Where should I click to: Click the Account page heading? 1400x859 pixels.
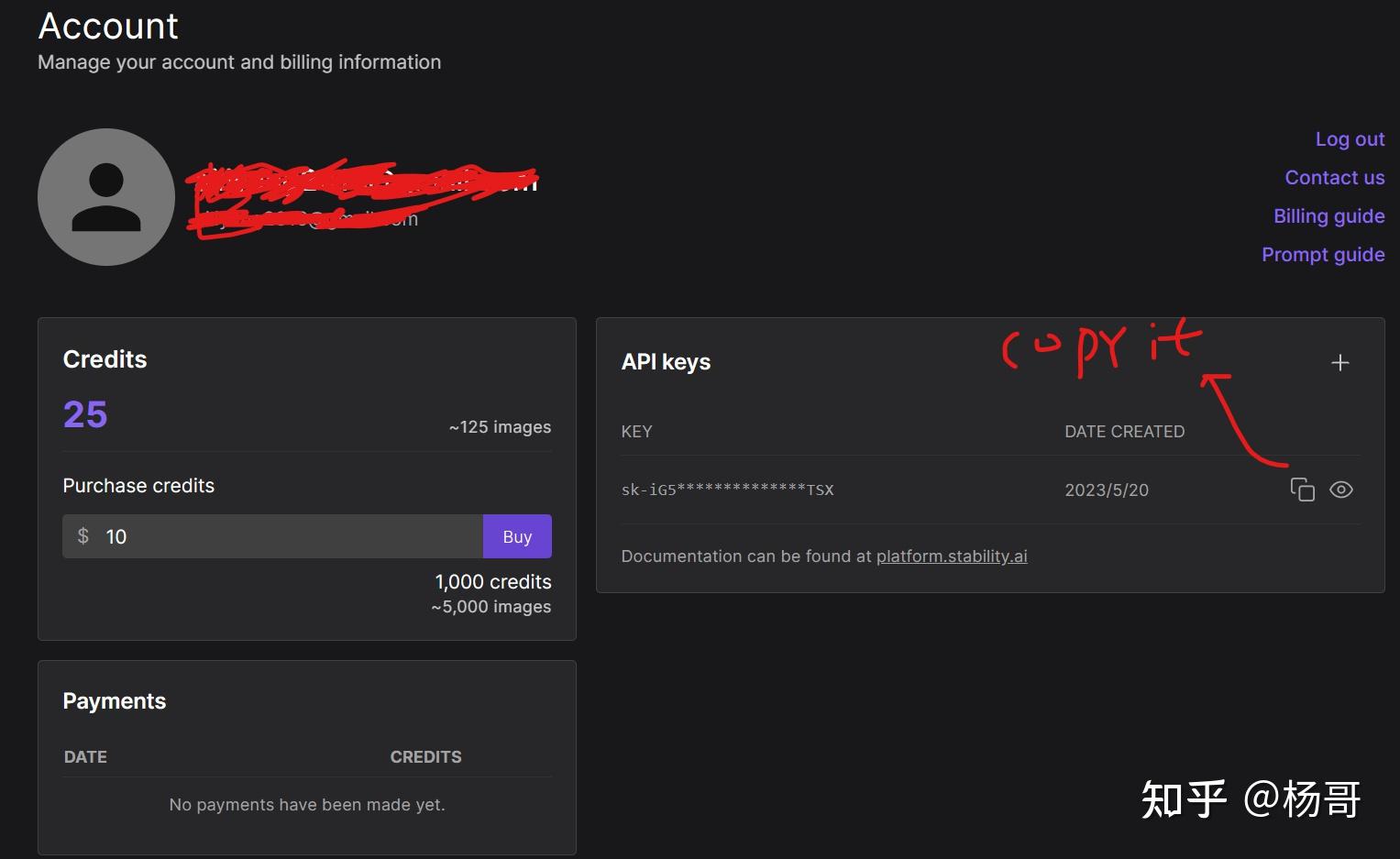[108, 27]
